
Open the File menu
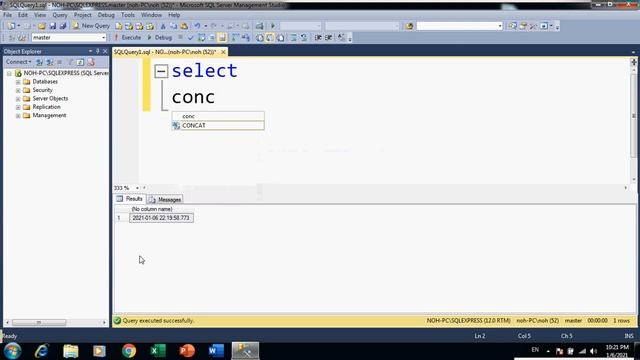tap(7, 15)
